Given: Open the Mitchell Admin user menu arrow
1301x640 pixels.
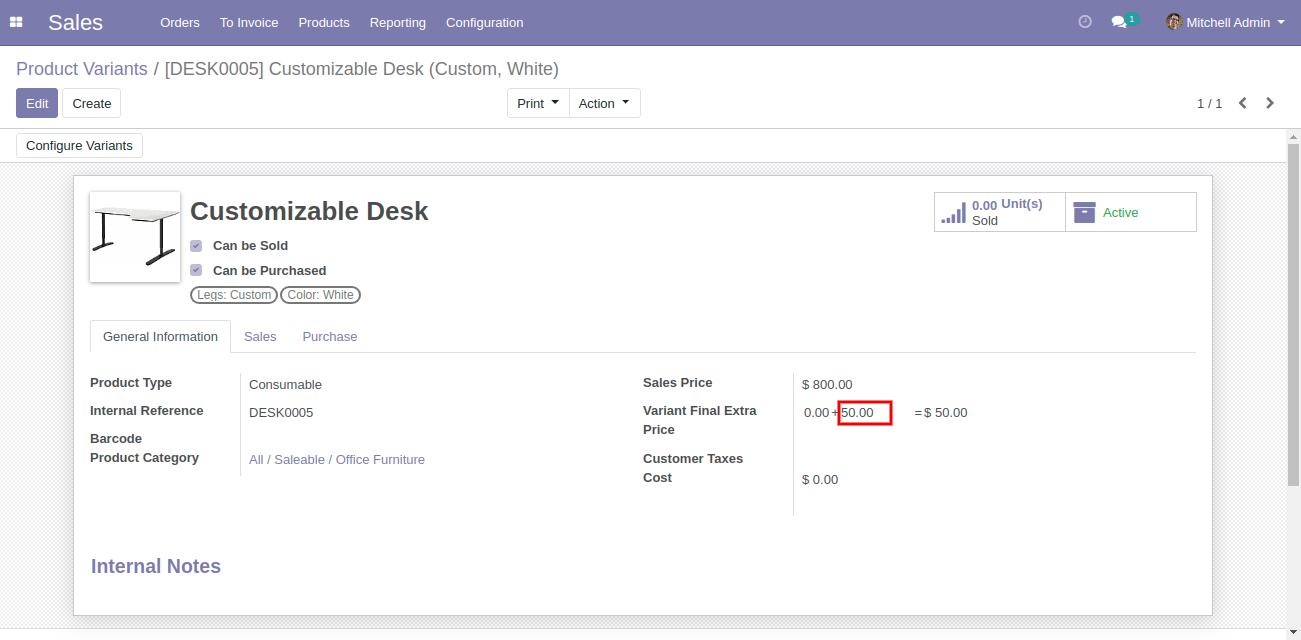Looking at the screenshot, I should (x=1281, y=22).
